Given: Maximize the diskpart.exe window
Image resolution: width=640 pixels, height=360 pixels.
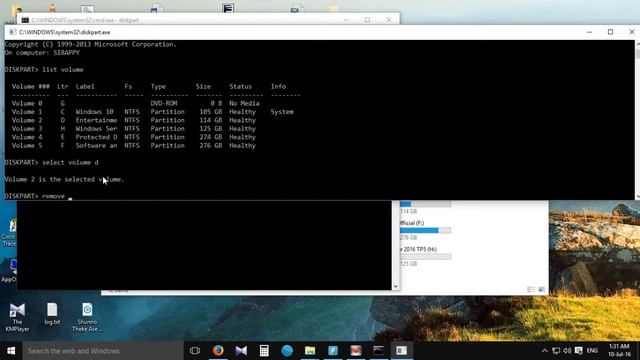Looking at the screenshot, I should [610, 32].
